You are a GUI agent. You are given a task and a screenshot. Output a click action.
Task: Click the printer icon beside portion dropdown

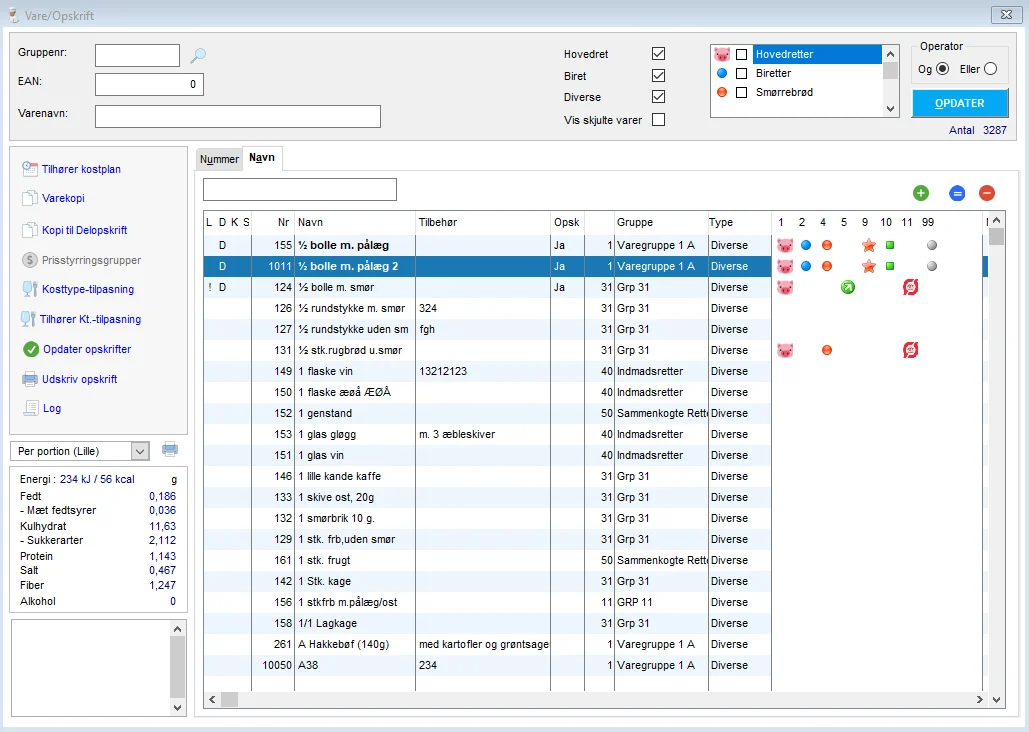pyautogui.click(x=170, y=450)
